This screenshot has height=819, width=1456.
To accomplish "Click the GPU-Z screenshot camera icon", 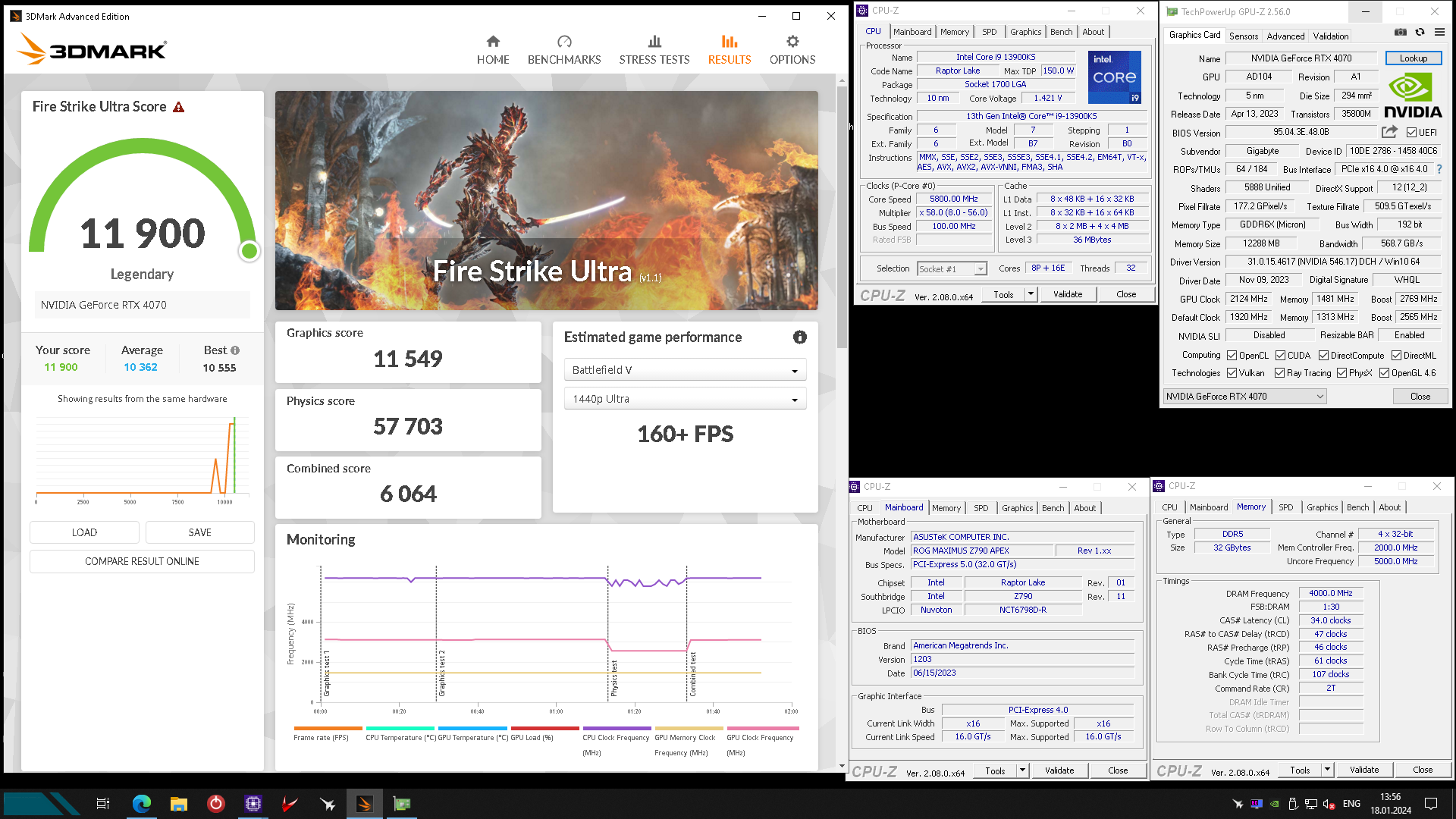I will (1401, 32).
